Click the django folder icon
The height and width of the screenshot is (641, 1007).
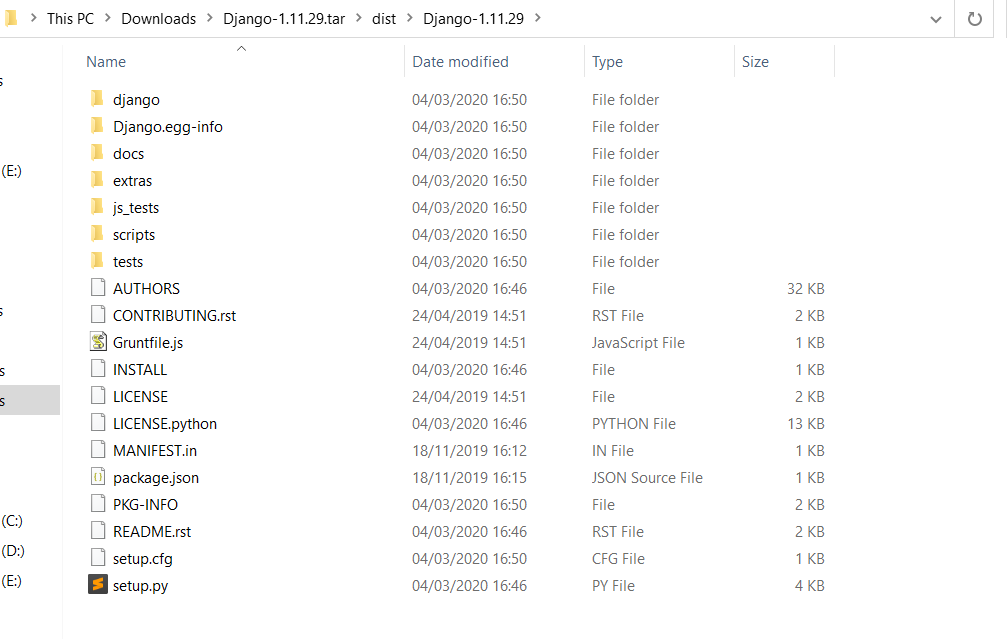point(97,99)
